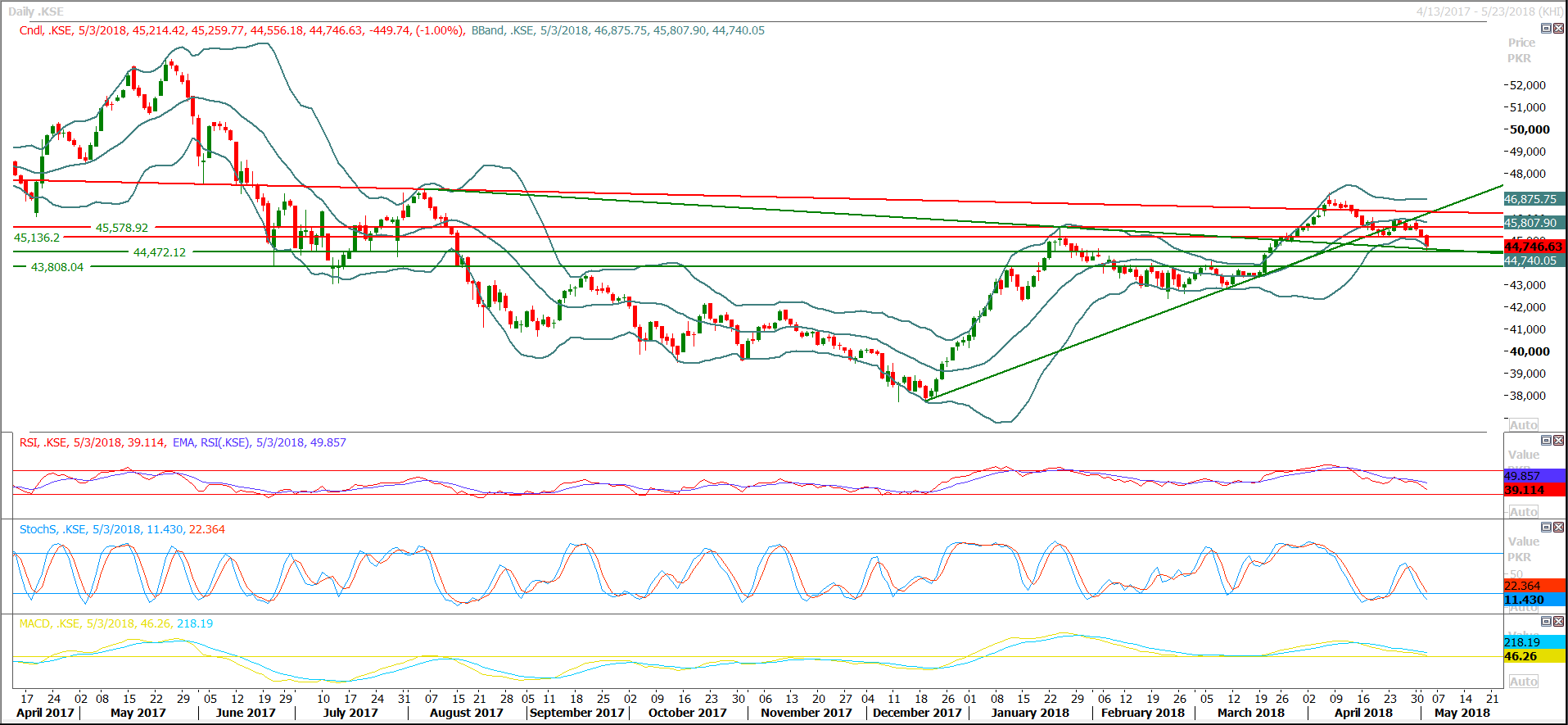Click the 44,472.12 support level label
1568x725 pixels.
point(160,252)
